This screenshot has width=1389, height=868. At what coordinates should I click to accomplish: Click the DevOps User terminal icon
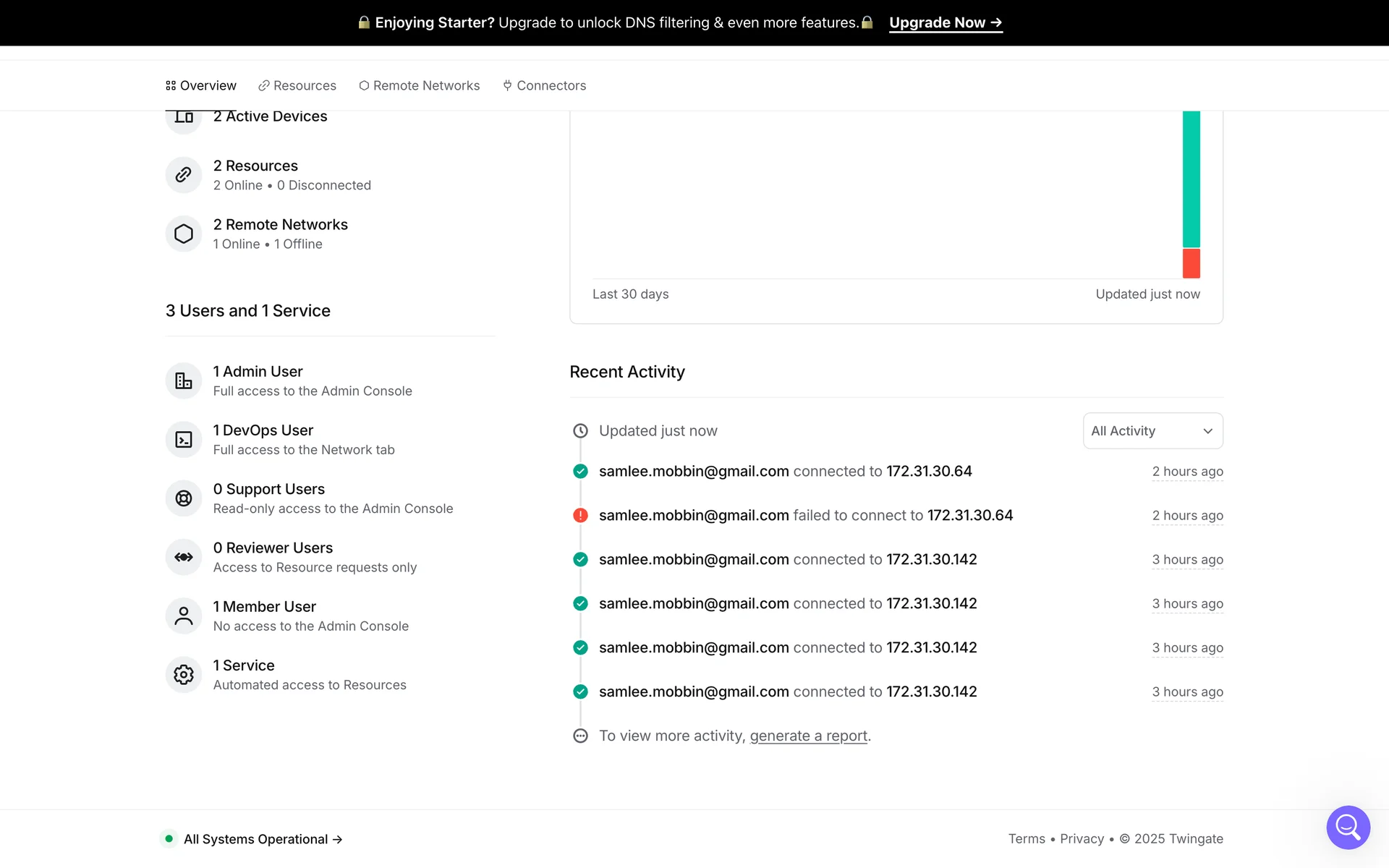(184, 439)
